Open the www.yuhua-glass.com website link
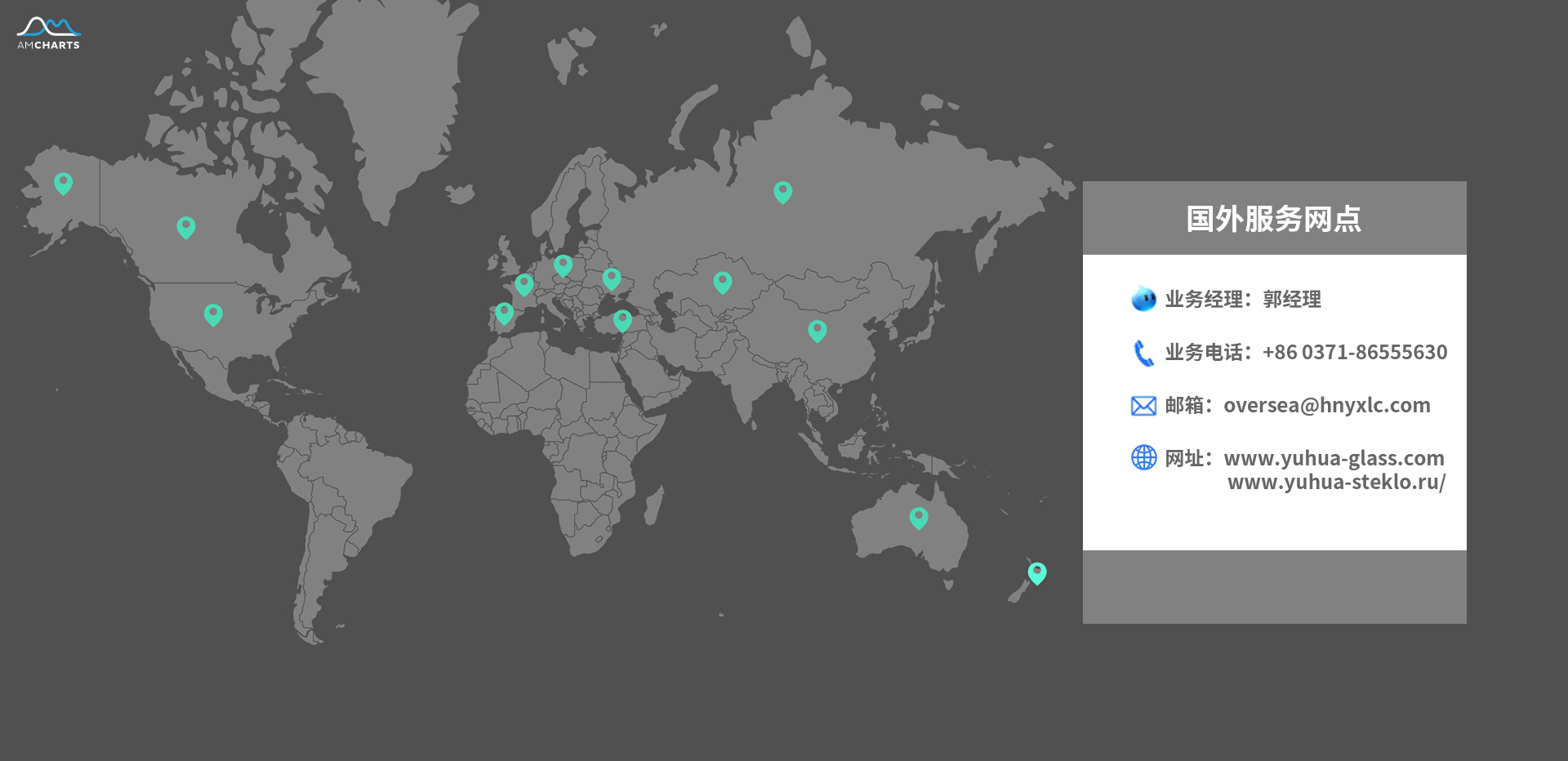 click(1334, 458)
